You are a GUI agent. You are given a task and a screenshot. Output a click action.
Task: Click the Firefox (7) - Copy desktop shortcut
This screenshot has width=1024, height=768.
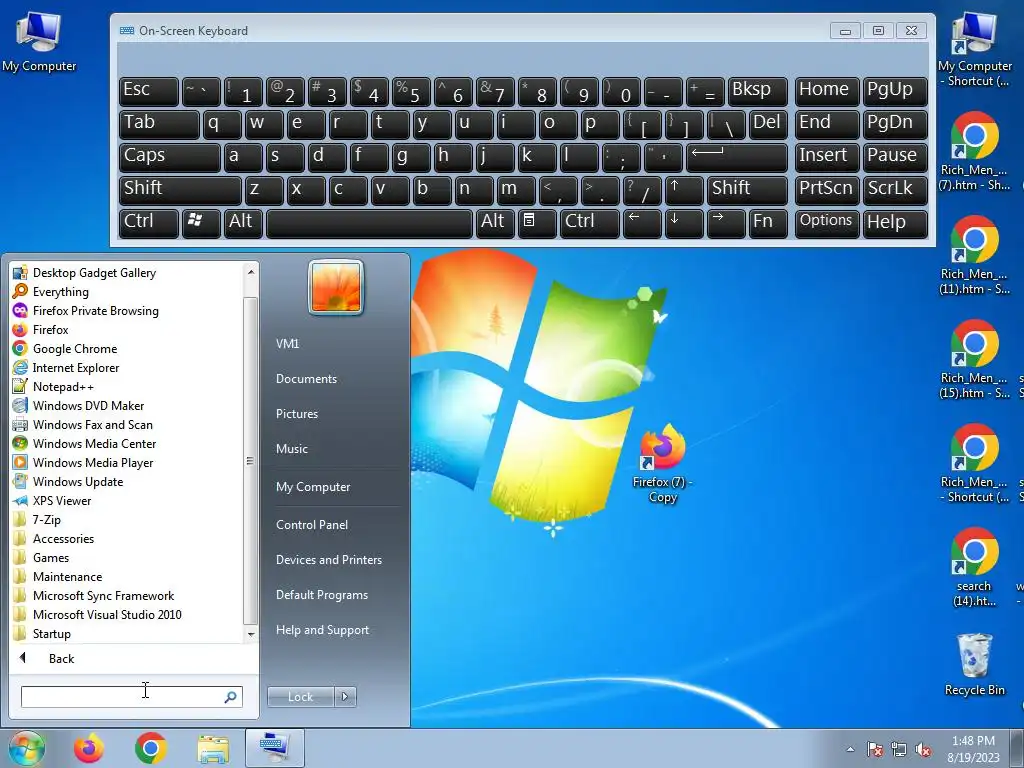(662, 464)
